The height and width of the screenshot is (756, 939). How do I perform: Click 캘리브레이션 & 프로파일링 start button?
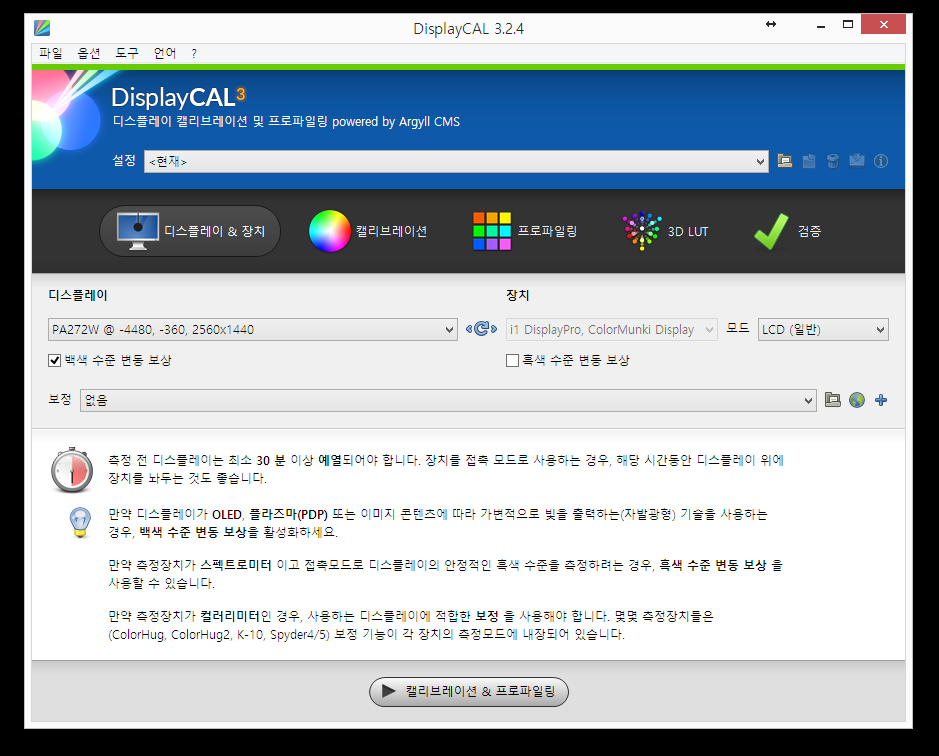[x=469, y=691]
